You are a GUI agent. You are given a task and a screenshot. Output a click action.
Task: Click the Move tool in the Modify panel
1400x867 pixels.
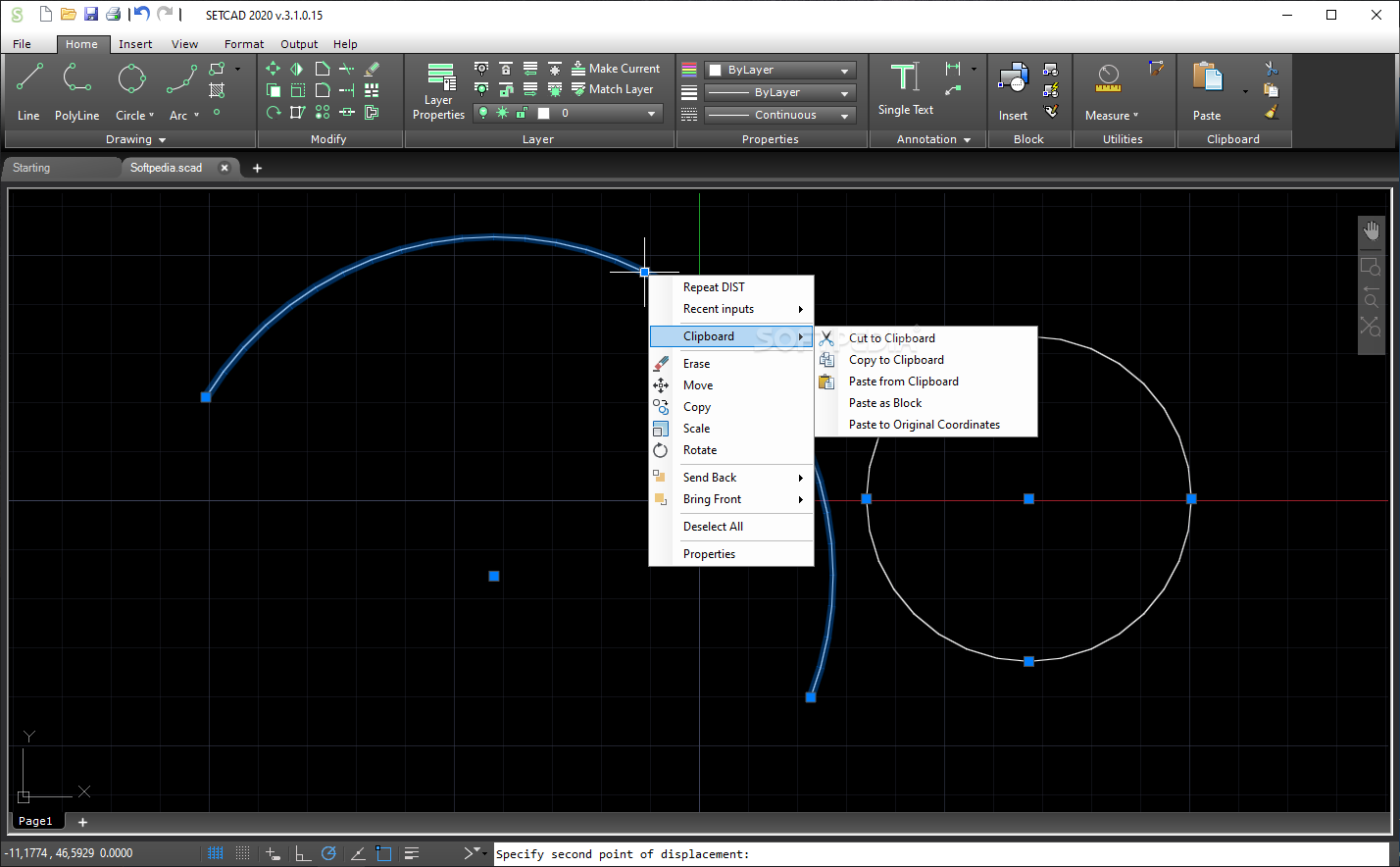pyautogui.click(x=273, y=69)
